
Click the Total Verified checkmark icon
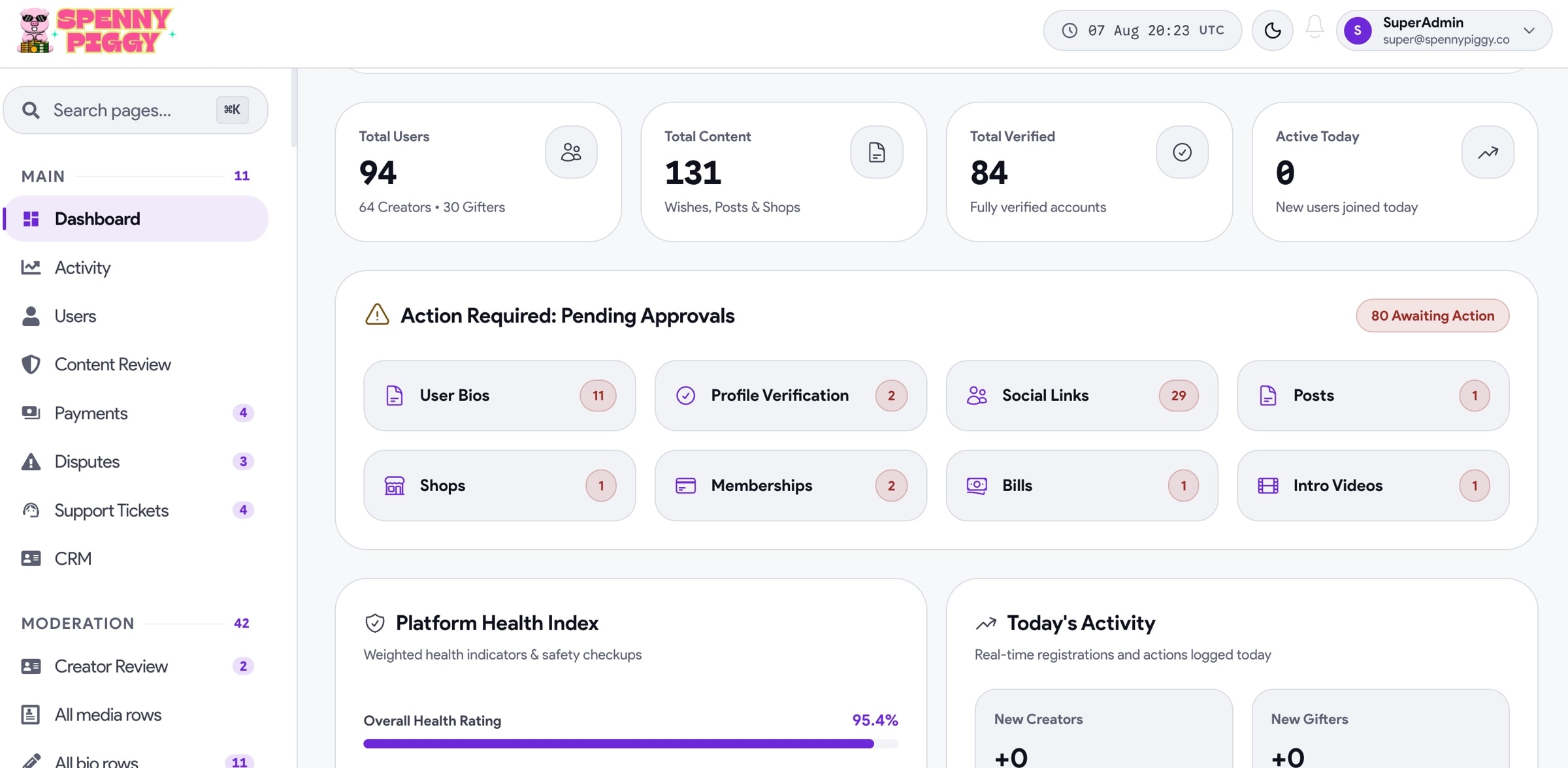click(1182, 152)
